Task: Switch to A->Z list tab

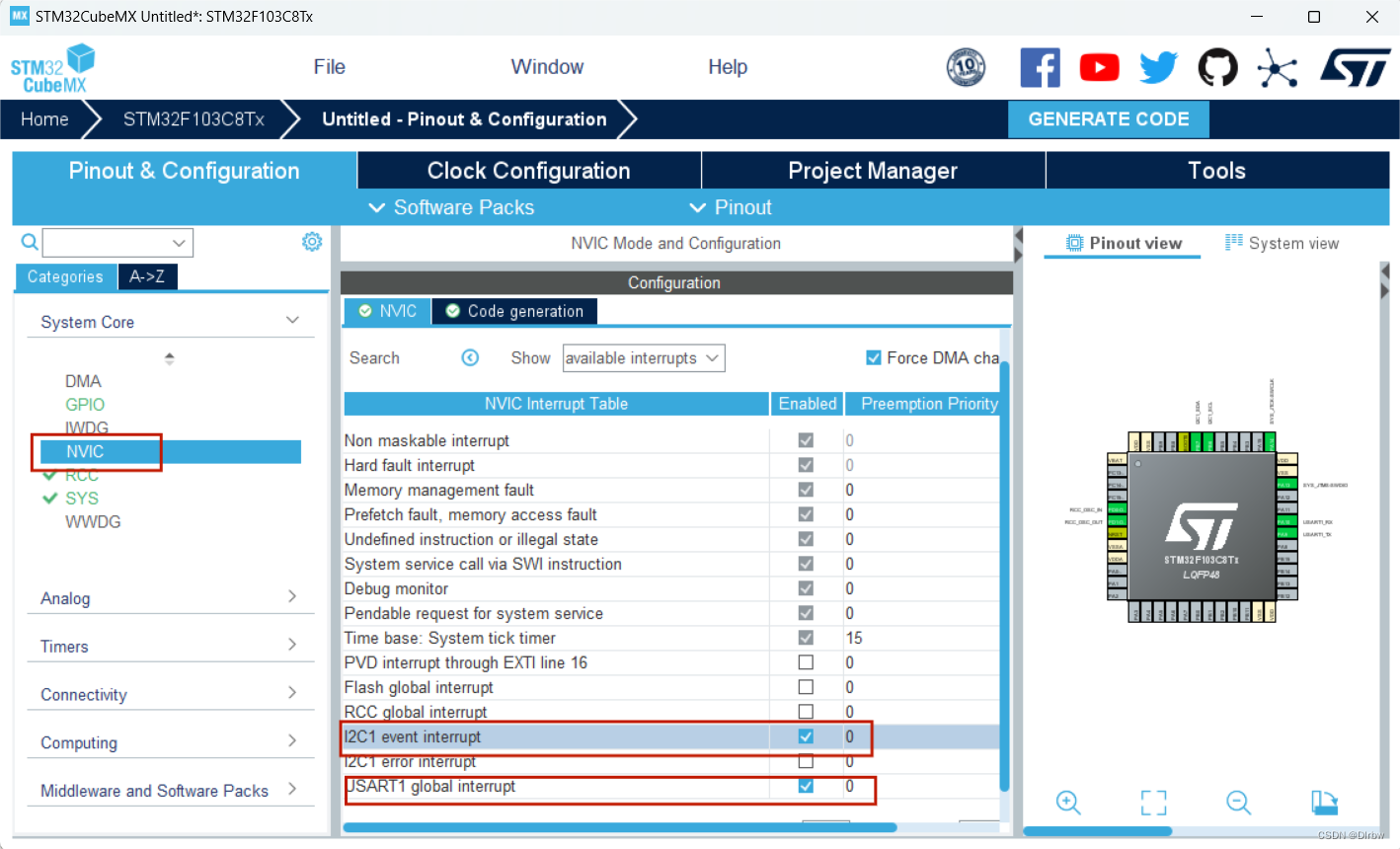Action: pyautogui.click(x=147, y=276)
